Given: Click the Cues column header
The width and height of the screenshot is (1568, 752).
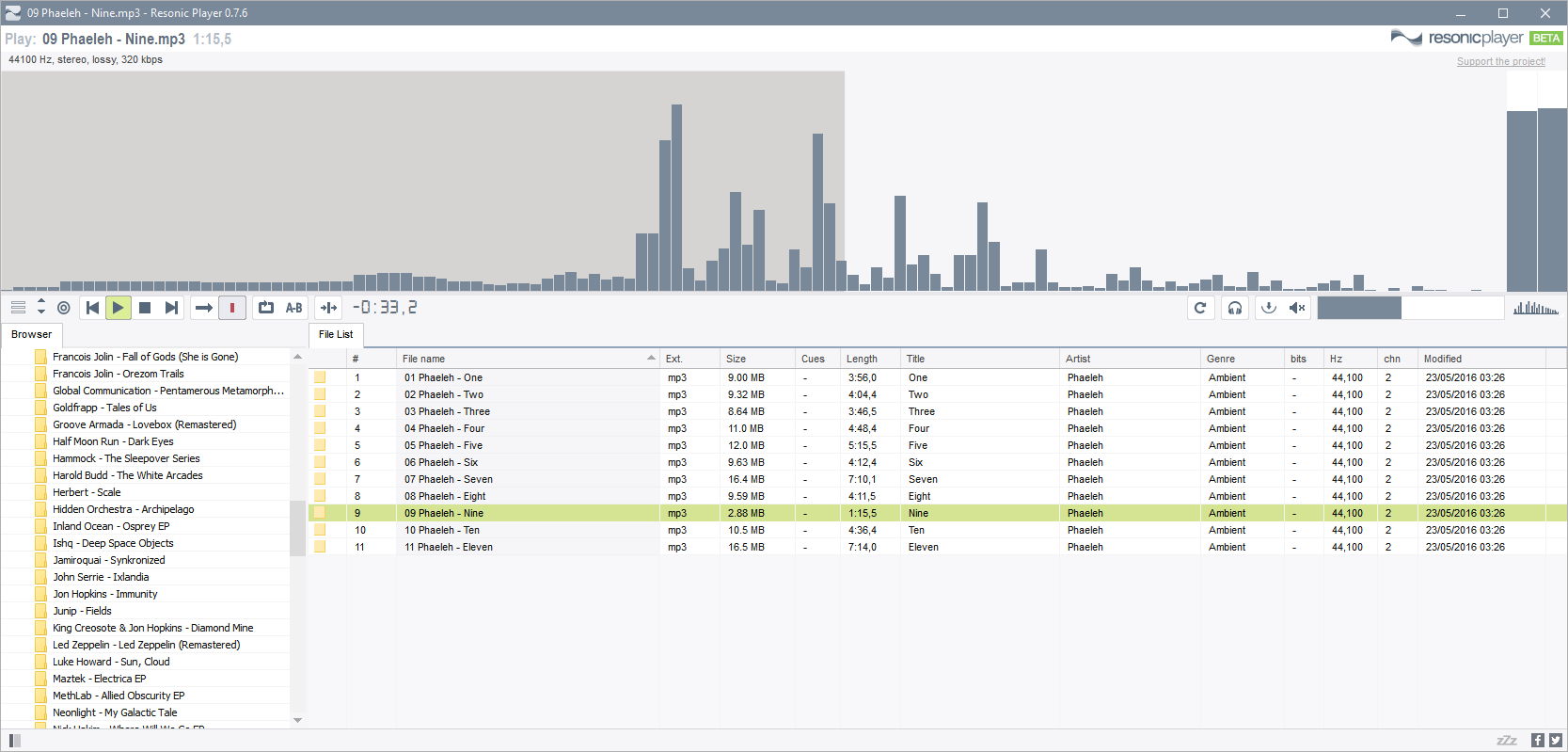Looking at the screenshot, I should pos(817,359).
